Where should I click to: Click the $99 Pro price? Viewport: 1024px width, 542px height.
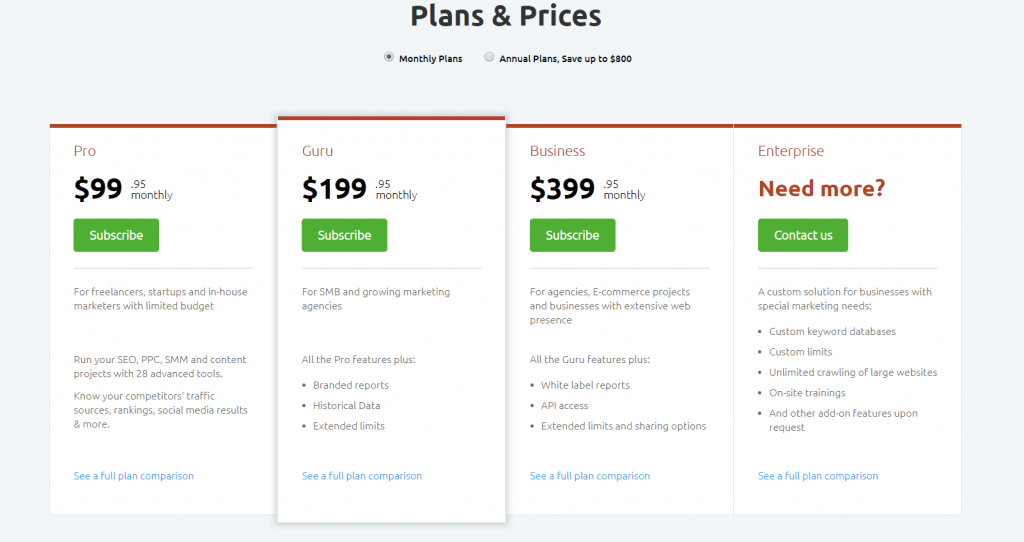(98, 189)
